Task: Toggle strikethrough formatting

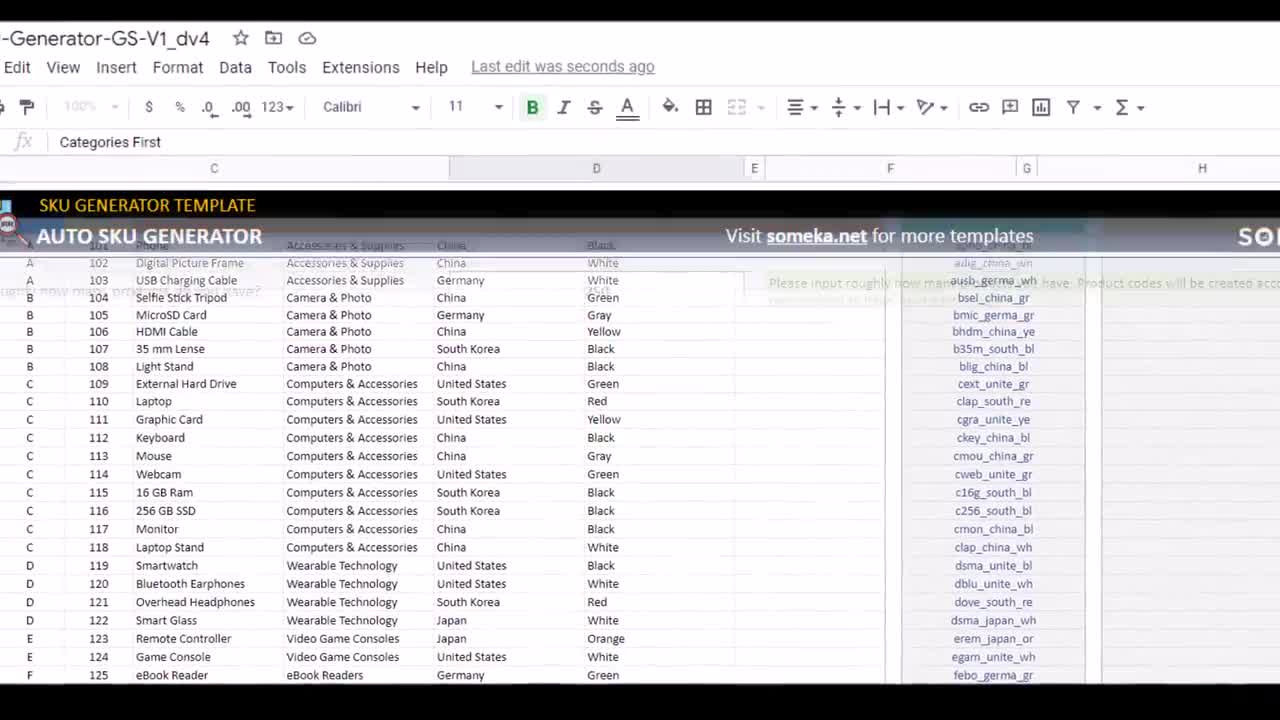Action: (595, 107)
